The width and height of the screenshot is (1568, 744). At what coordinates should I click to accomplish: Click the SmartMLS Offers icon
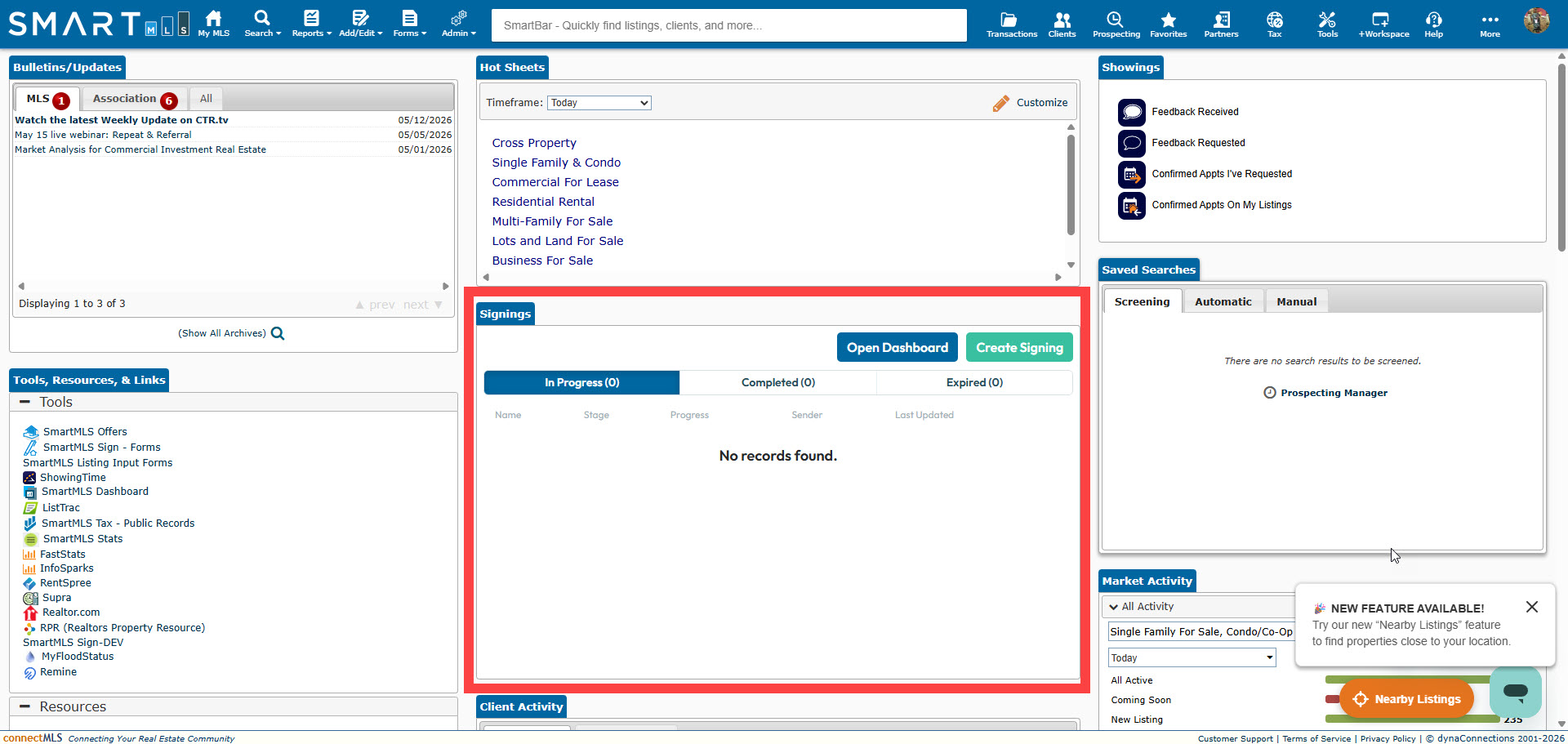click(31, 432)
